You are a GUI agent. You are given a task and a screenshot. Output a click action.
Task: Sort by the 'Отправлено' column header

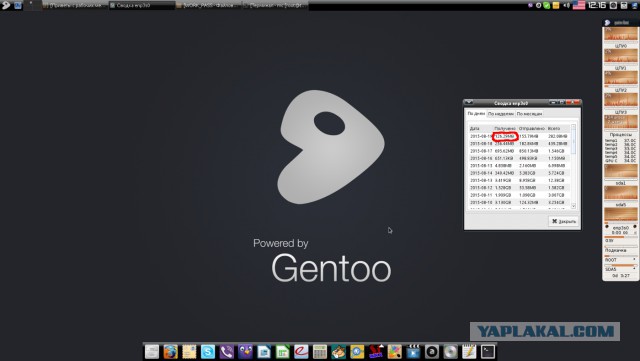(x=532, y=128)
